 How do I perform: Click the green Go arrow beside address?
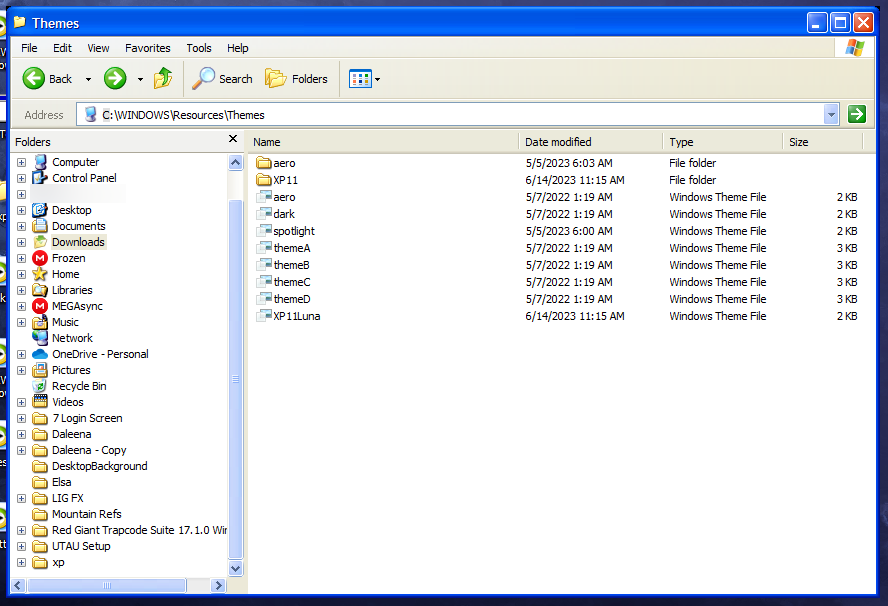click(x=857, y=114)
